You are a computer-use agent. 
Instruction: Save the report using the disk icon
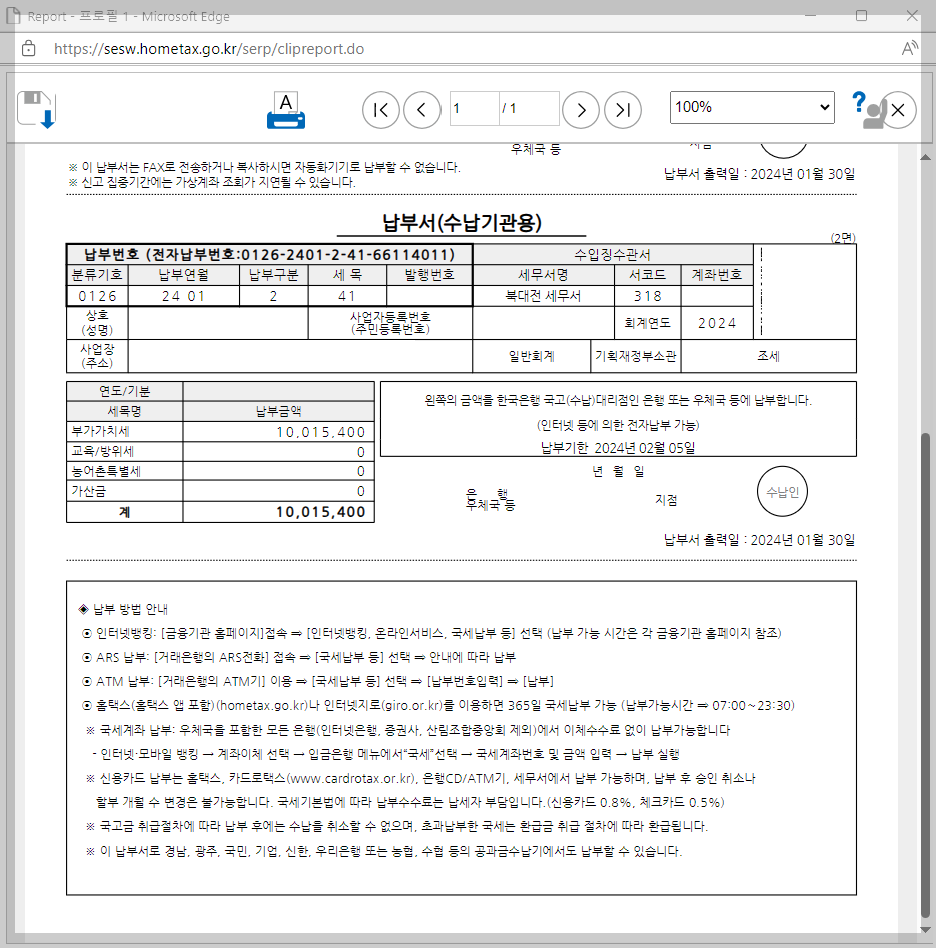tap(36, 109)
